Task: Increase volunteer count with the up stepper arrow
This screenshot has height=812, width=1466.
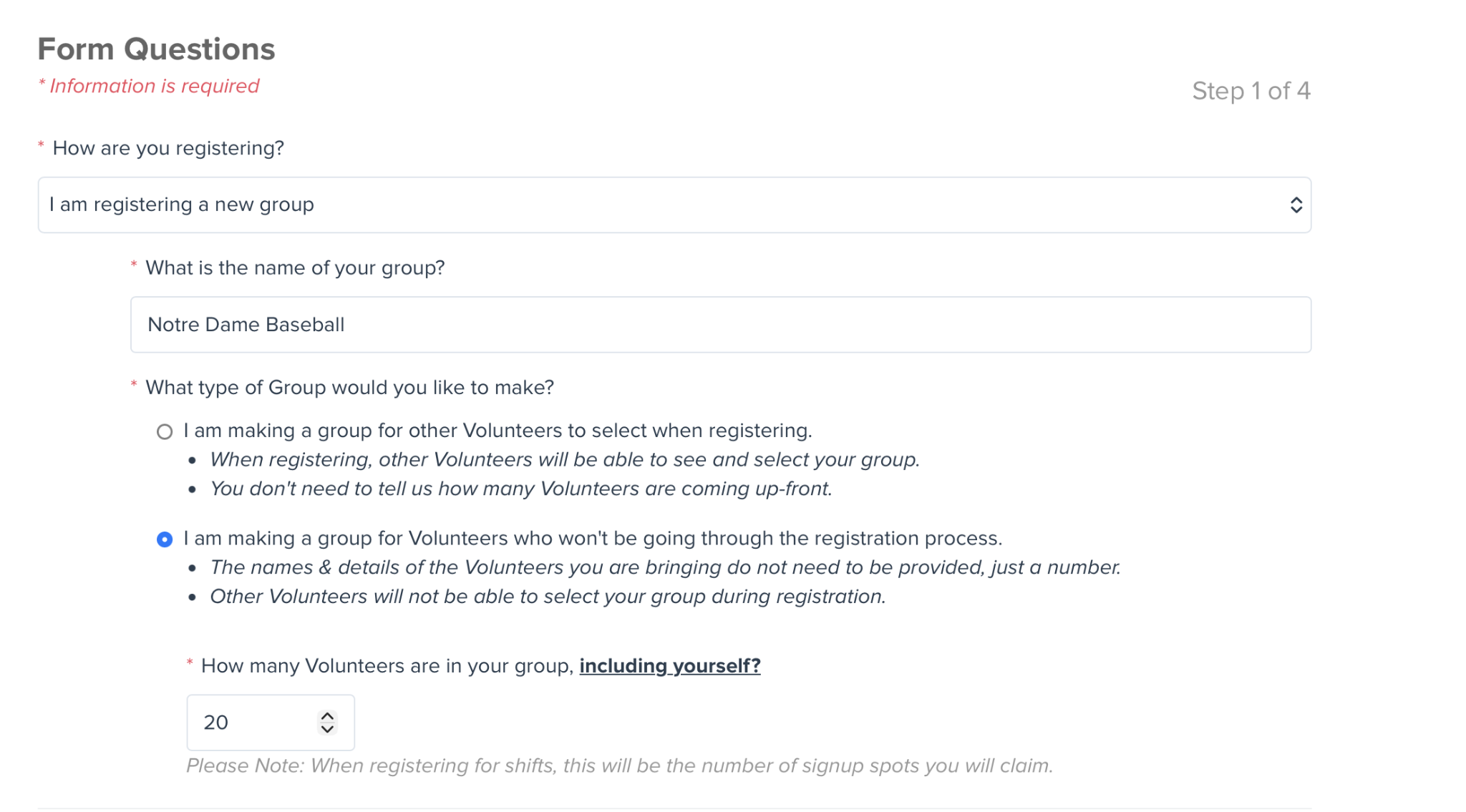Action: [x=327, y=716]
